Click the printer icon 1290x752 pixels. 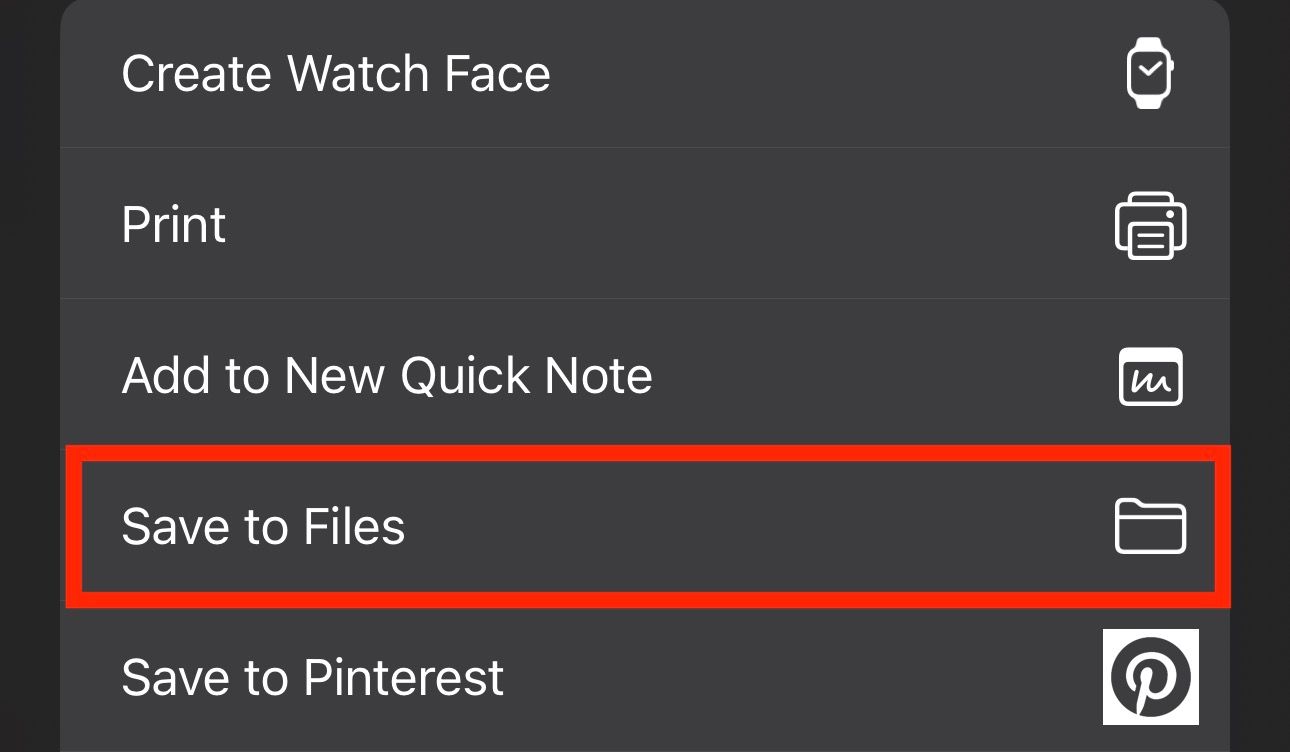point(1150,225)
